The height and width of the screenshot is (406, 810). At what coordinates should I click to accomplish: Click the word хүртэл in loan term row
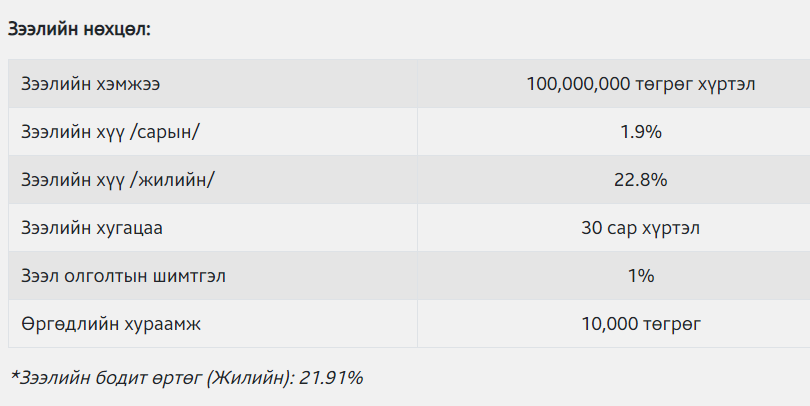coord(671,228)
